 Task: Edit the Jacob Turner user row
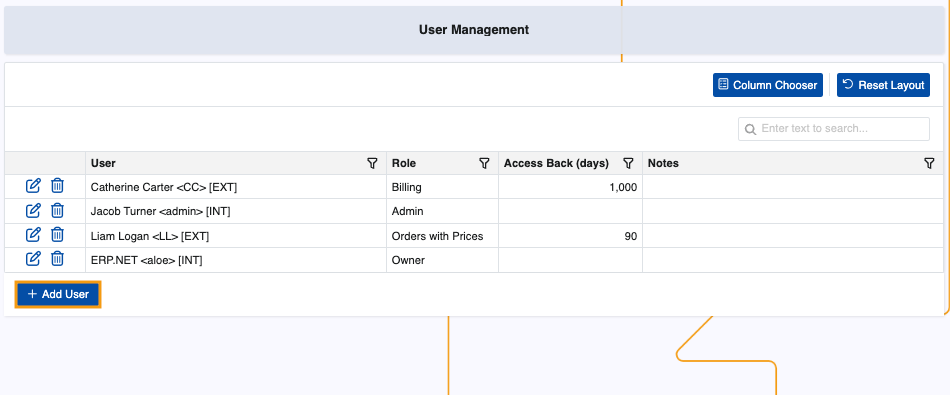pos(33,210)
